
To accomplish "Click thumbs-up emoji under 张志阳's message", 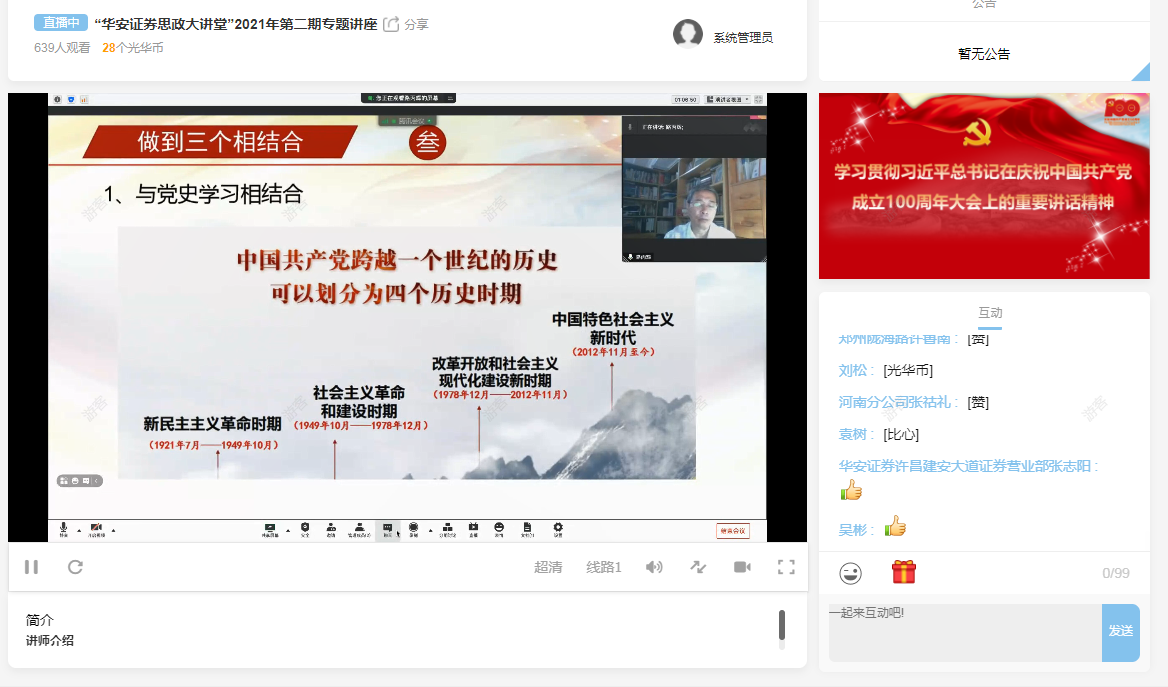I will 851,490.
